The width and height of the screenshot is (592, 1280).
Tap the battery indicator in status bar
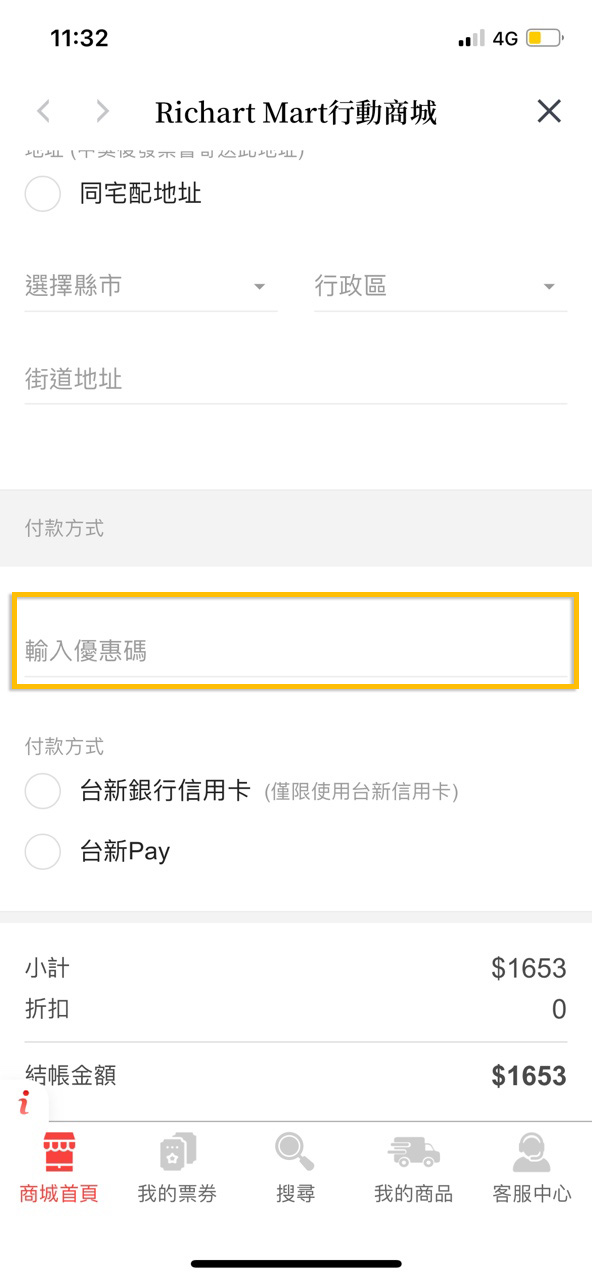point(545,39)
